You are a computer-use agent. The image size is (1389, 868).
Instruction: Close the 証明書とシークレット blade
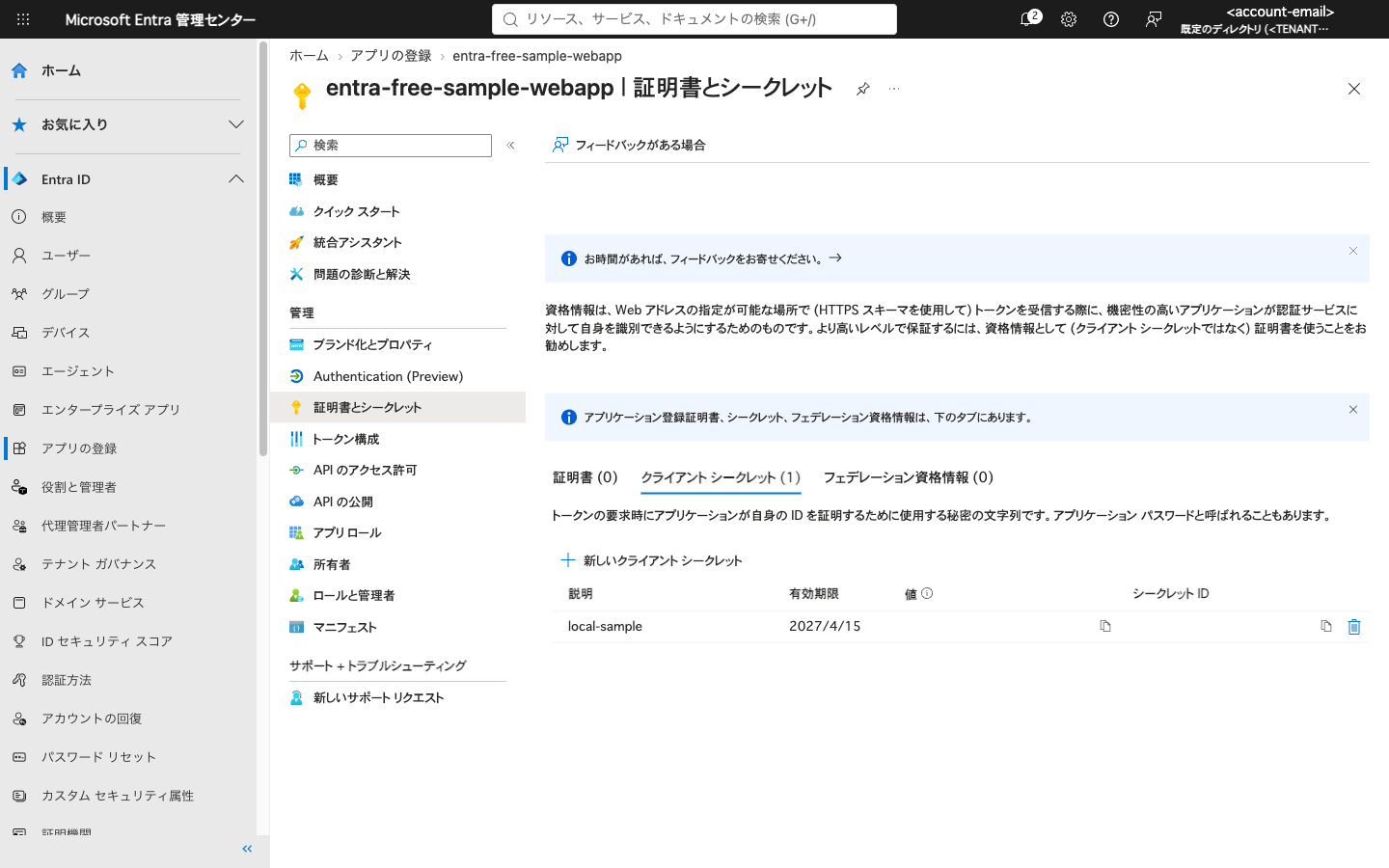click(x=1354, y=89)
